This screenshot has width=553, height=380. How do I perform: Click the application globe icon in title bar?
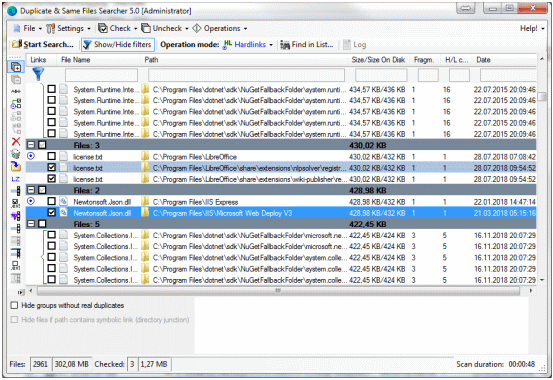12,11
